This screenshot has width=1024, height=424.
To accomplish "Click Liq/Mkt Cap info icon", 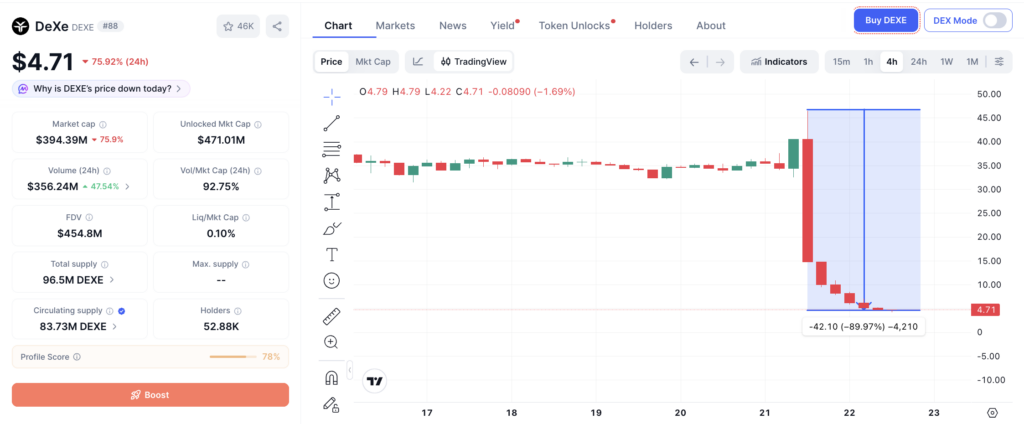I will coord(246,218).
